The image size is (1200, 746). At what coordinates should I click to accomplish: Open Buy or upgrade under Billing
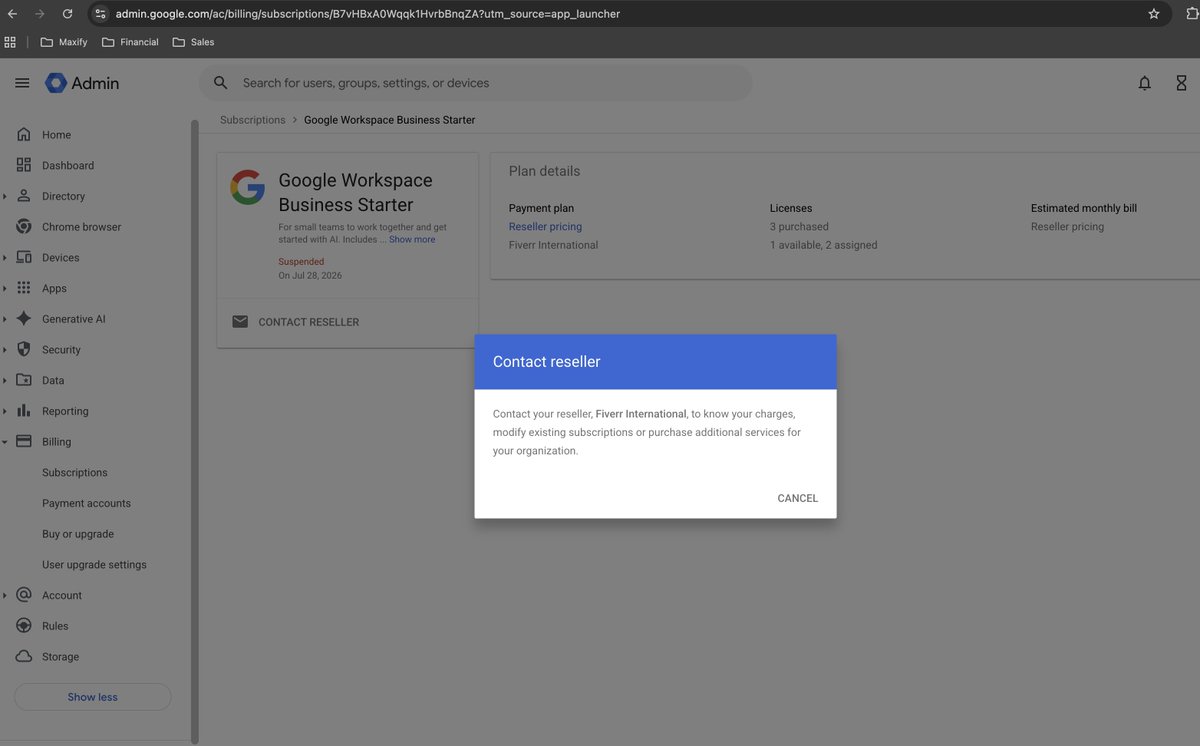(78, 534)
